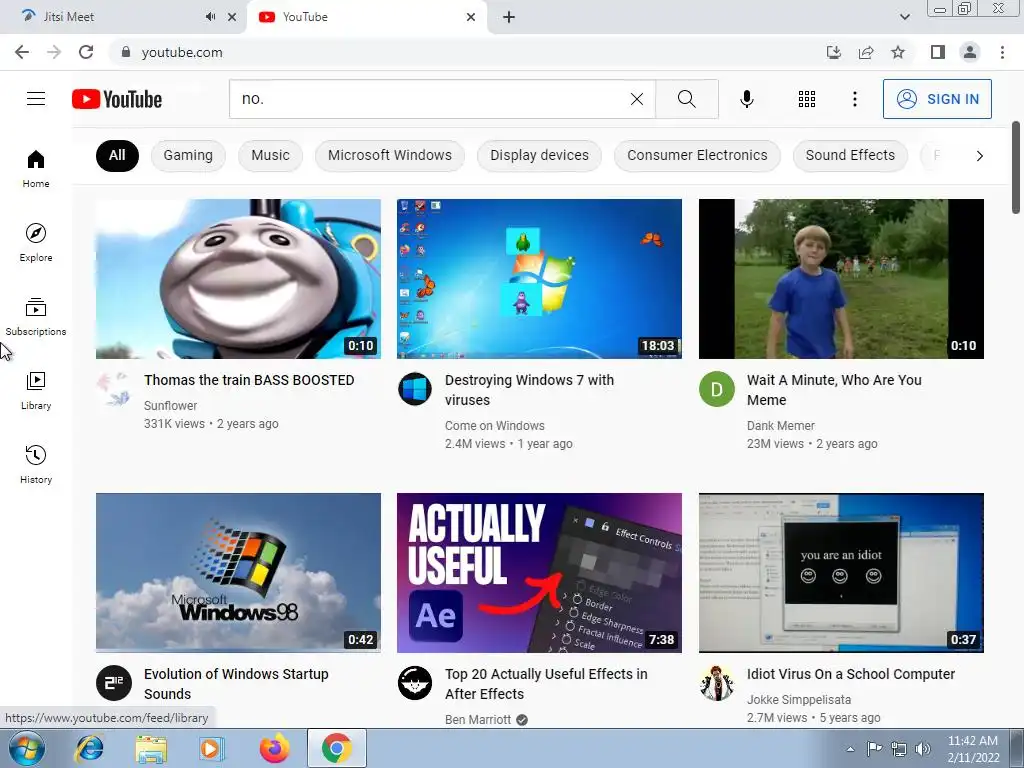Image resolution: width=1024 pixels, height=768 pixels.
Task: Close the YouTube tab
Action: point(471,17)
